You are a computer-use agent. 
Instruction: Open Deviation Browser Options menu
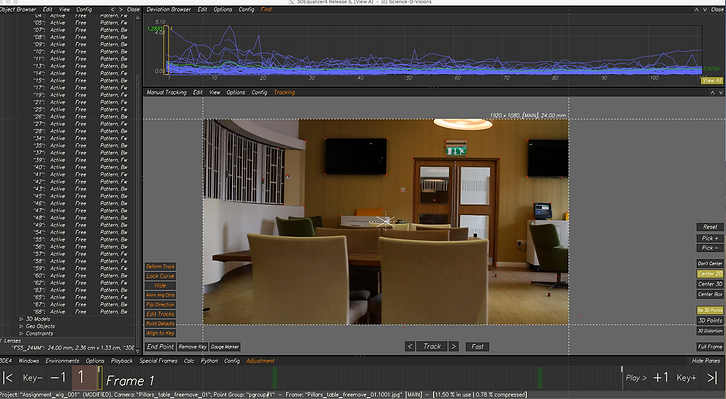click(x=223, y=9)
